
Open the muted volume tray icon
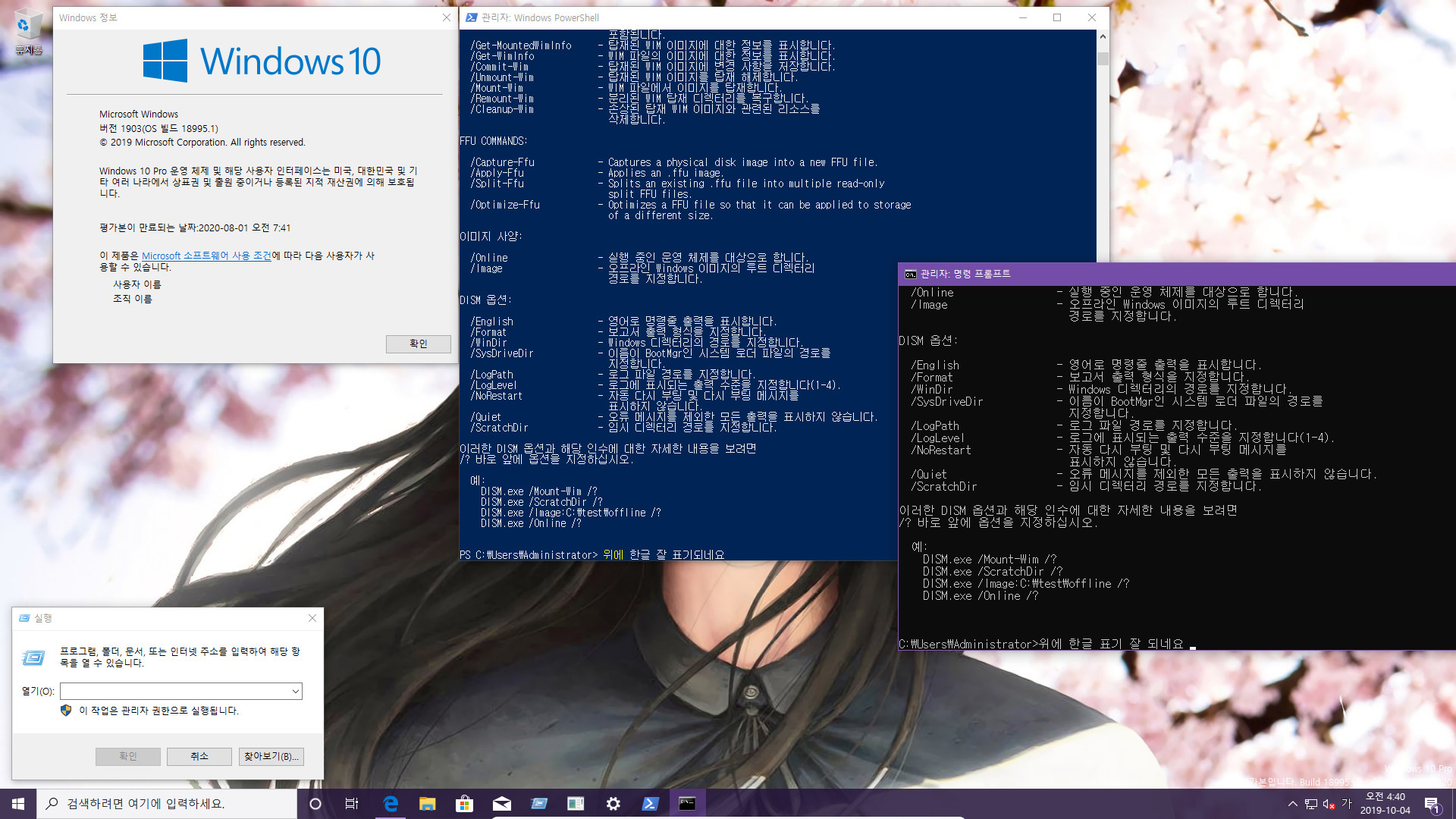point(1329,804)
